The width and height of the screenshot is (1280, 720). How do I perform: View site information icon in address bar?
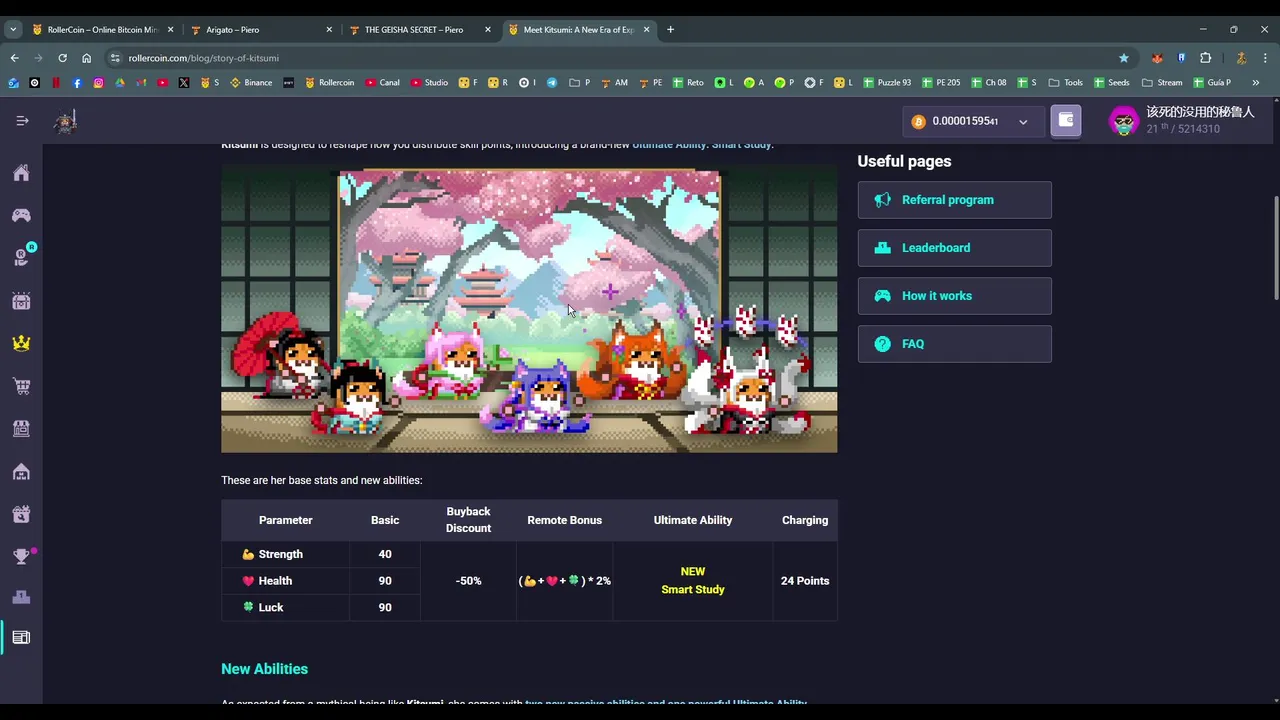(115, 58)
